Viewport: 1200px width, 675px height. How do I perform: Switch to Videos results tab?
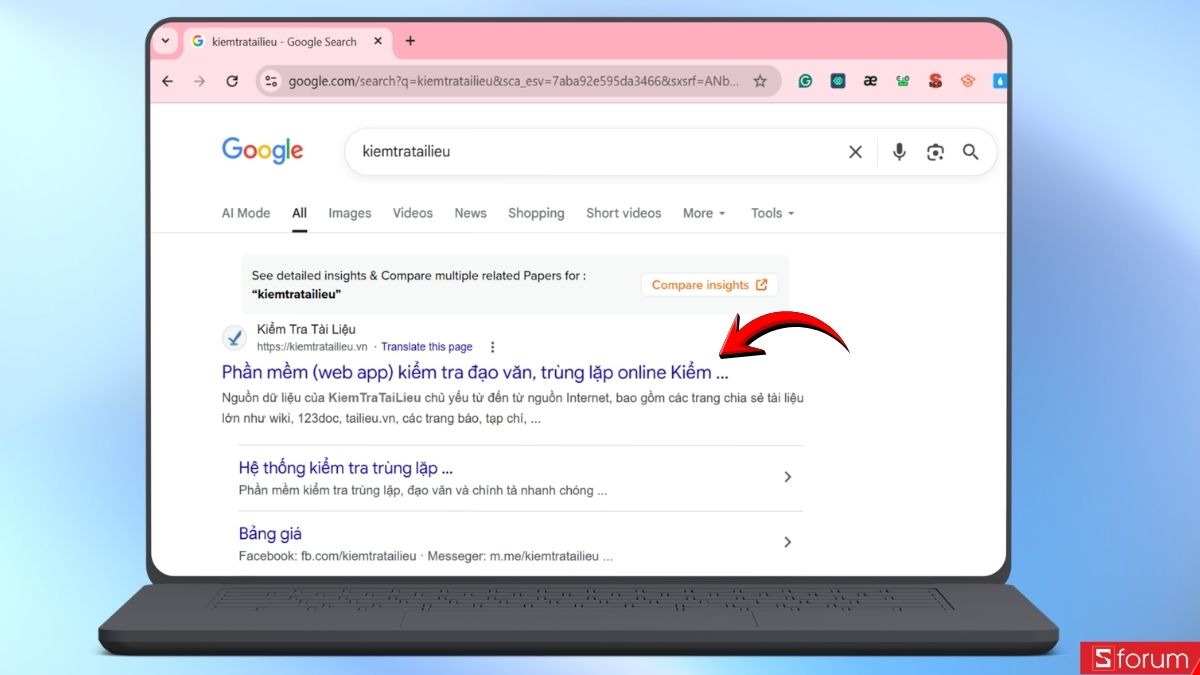tap(413, 213)
